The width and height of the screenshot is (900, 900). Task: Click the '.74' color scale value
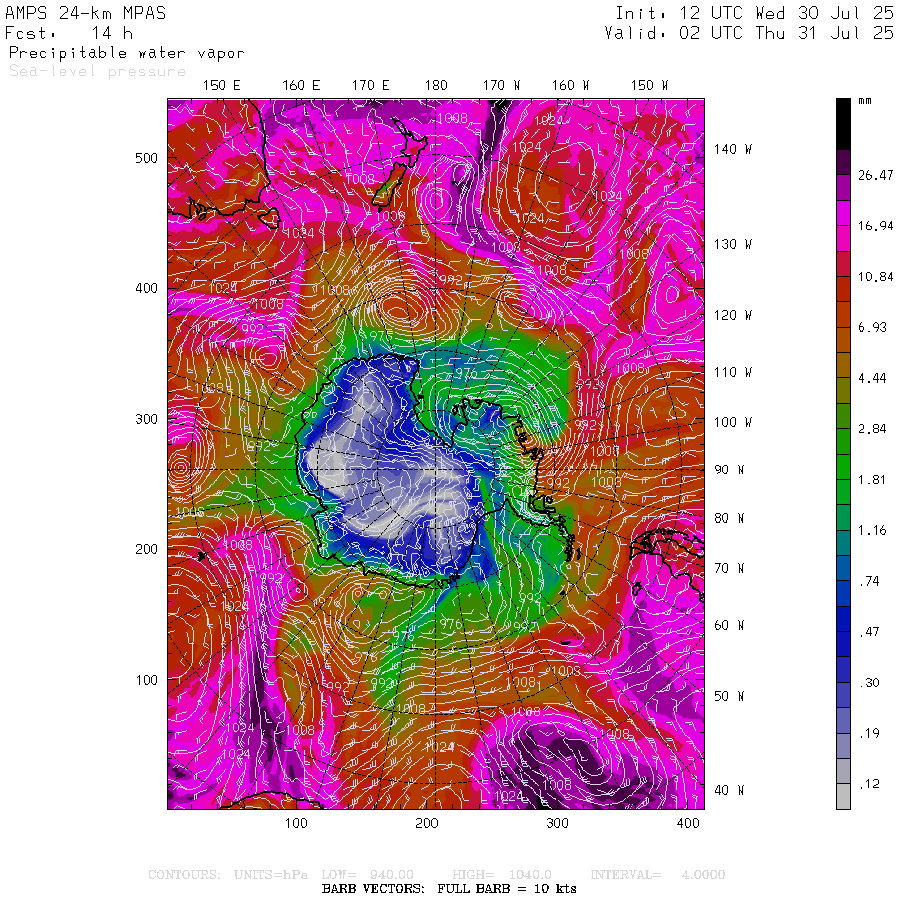coord(870,581)
